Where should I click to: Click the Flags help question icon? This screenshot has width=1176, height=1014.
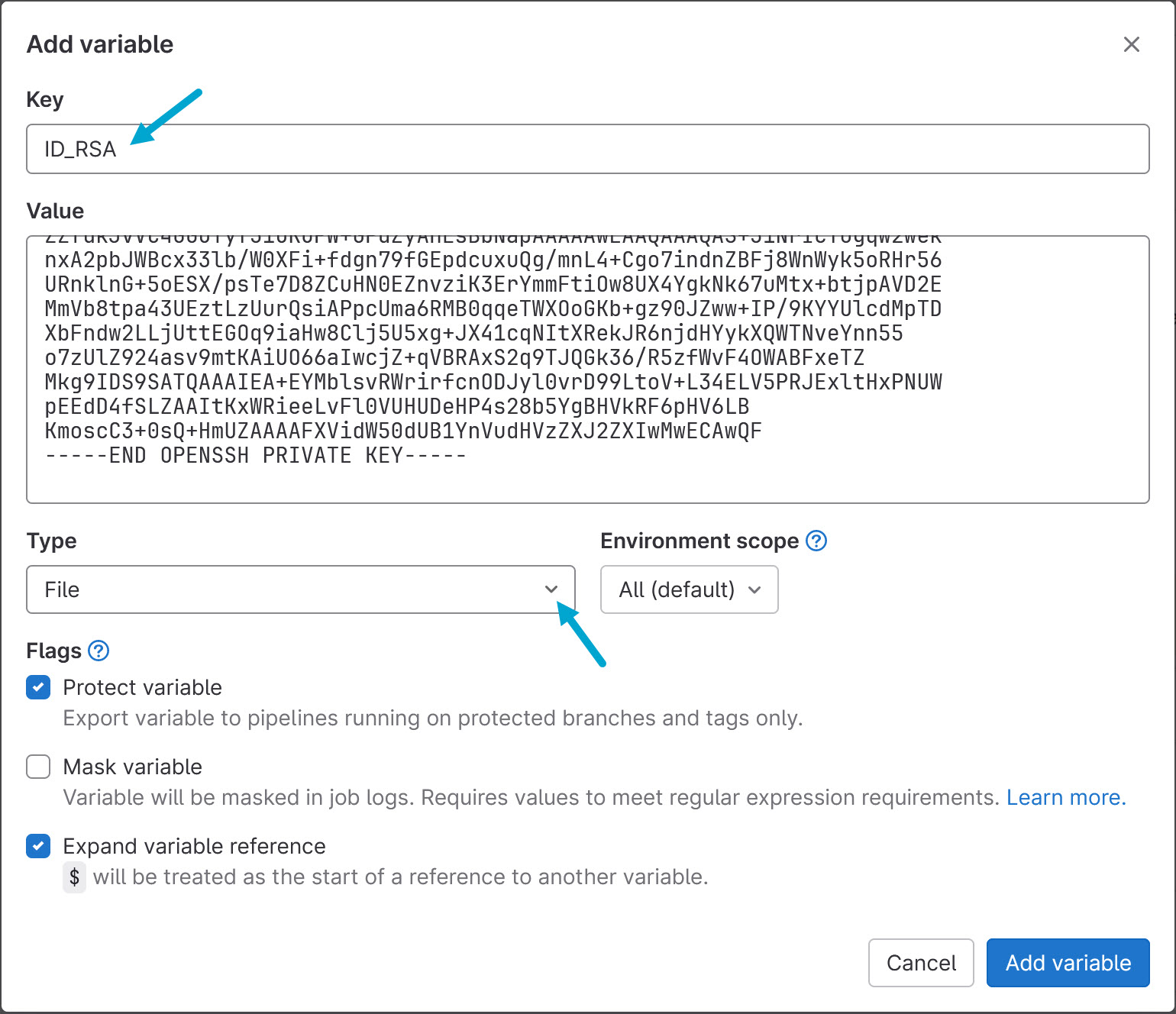point(99,651)
